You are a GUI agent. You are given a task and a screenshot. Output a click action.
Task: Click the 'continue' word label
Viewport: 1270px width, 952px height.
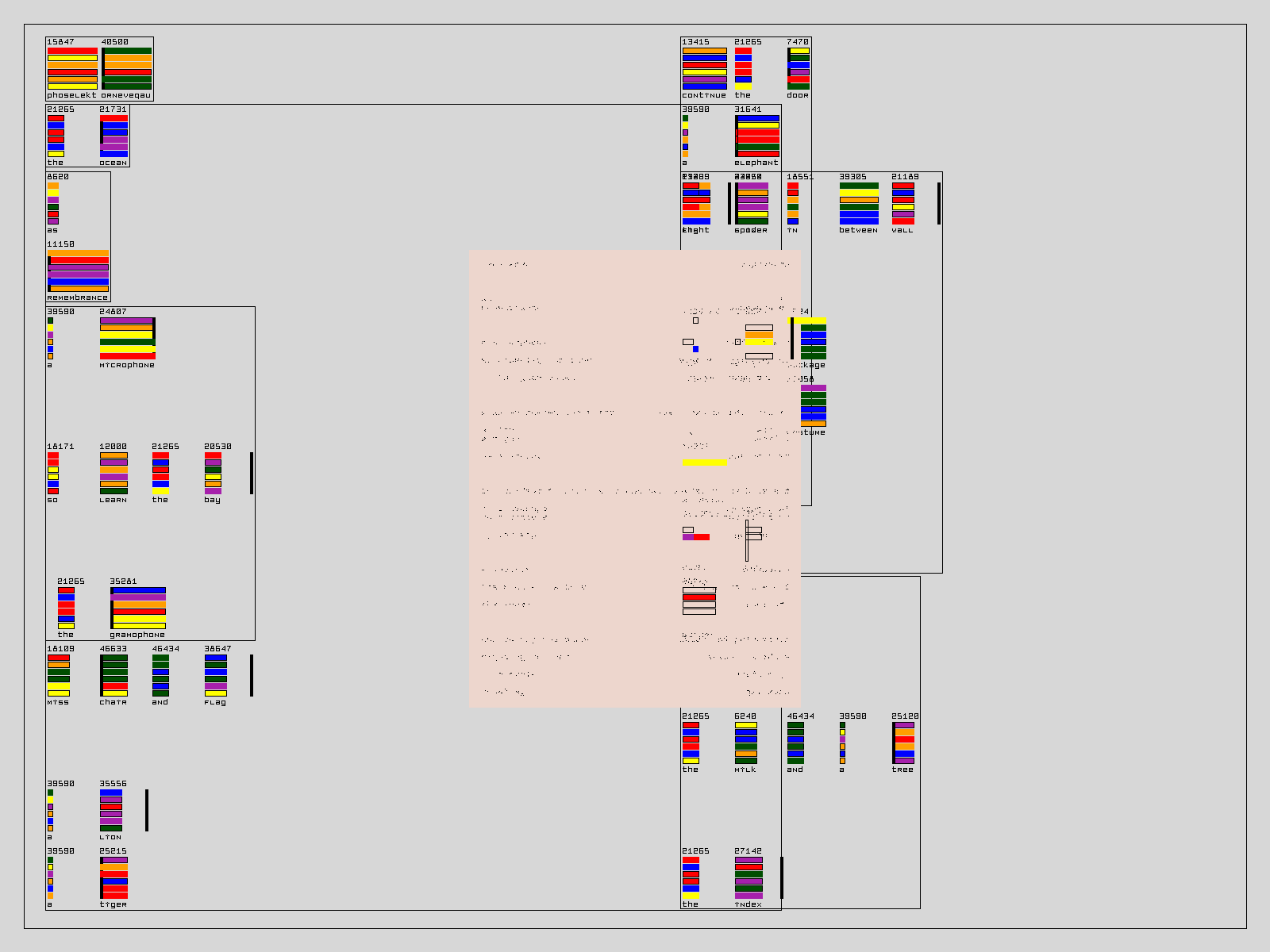703,95
